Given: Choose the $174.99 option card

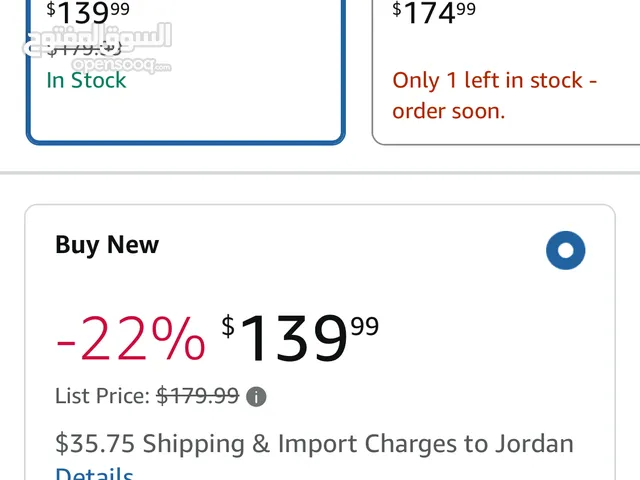Looking at the screenshot, I should (x=506, y=71).
